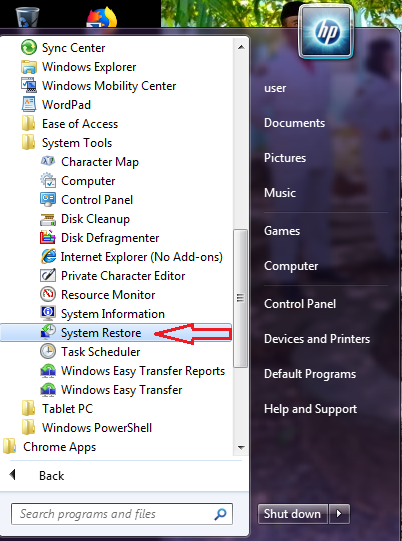Click the Computer icon under System Tools

48,180
